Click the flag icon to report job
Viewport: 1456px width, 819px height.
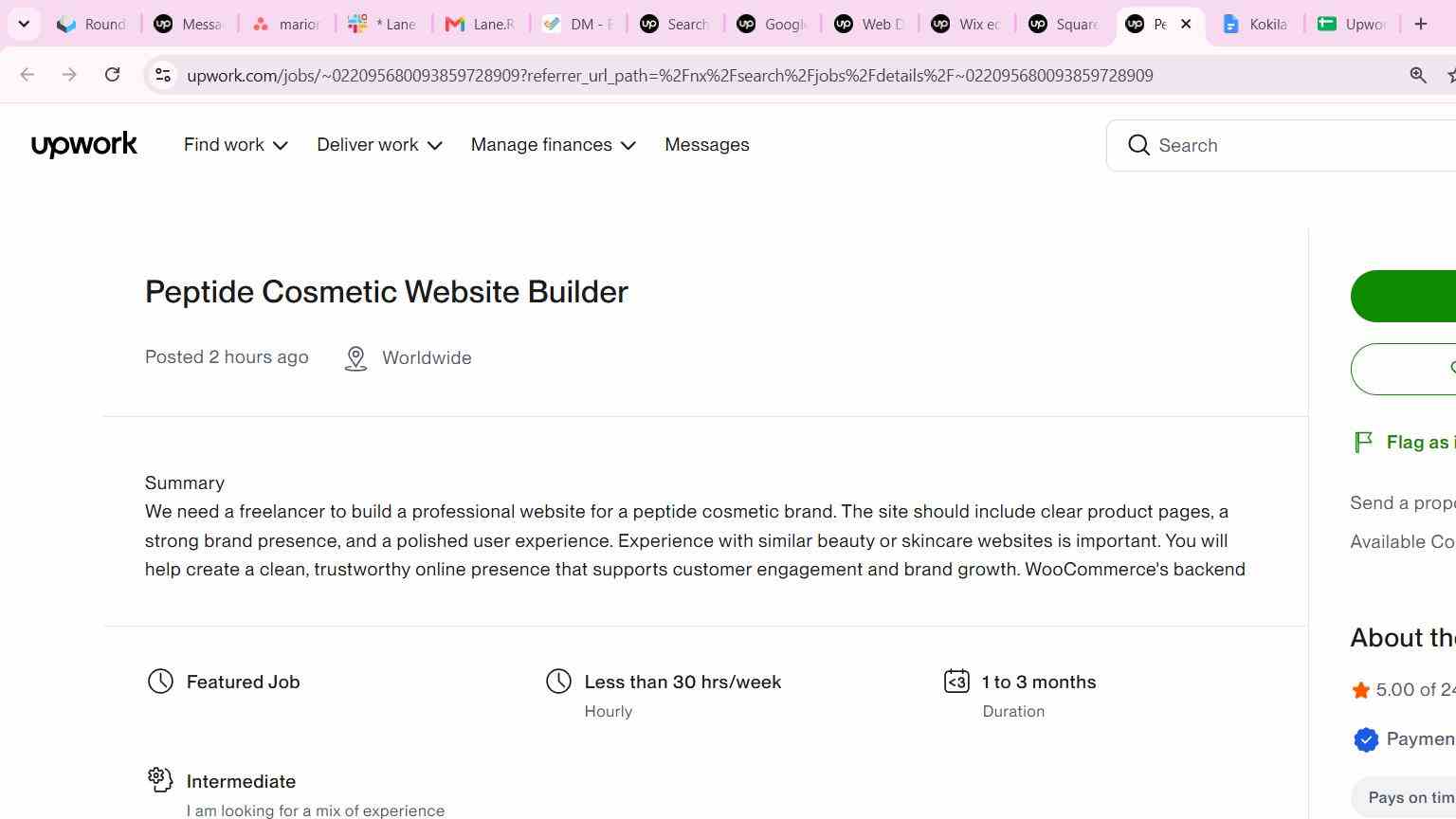1363,442
